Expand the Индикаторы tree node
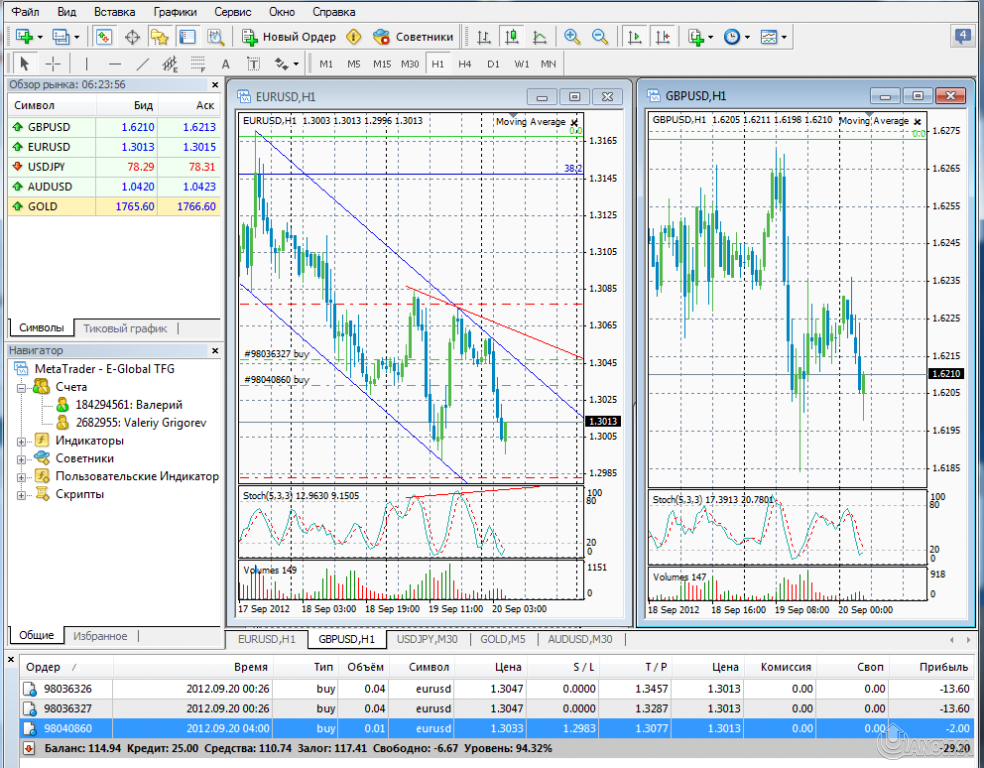Viewport: 984px width, 768px height. click(x=19, y=440)
